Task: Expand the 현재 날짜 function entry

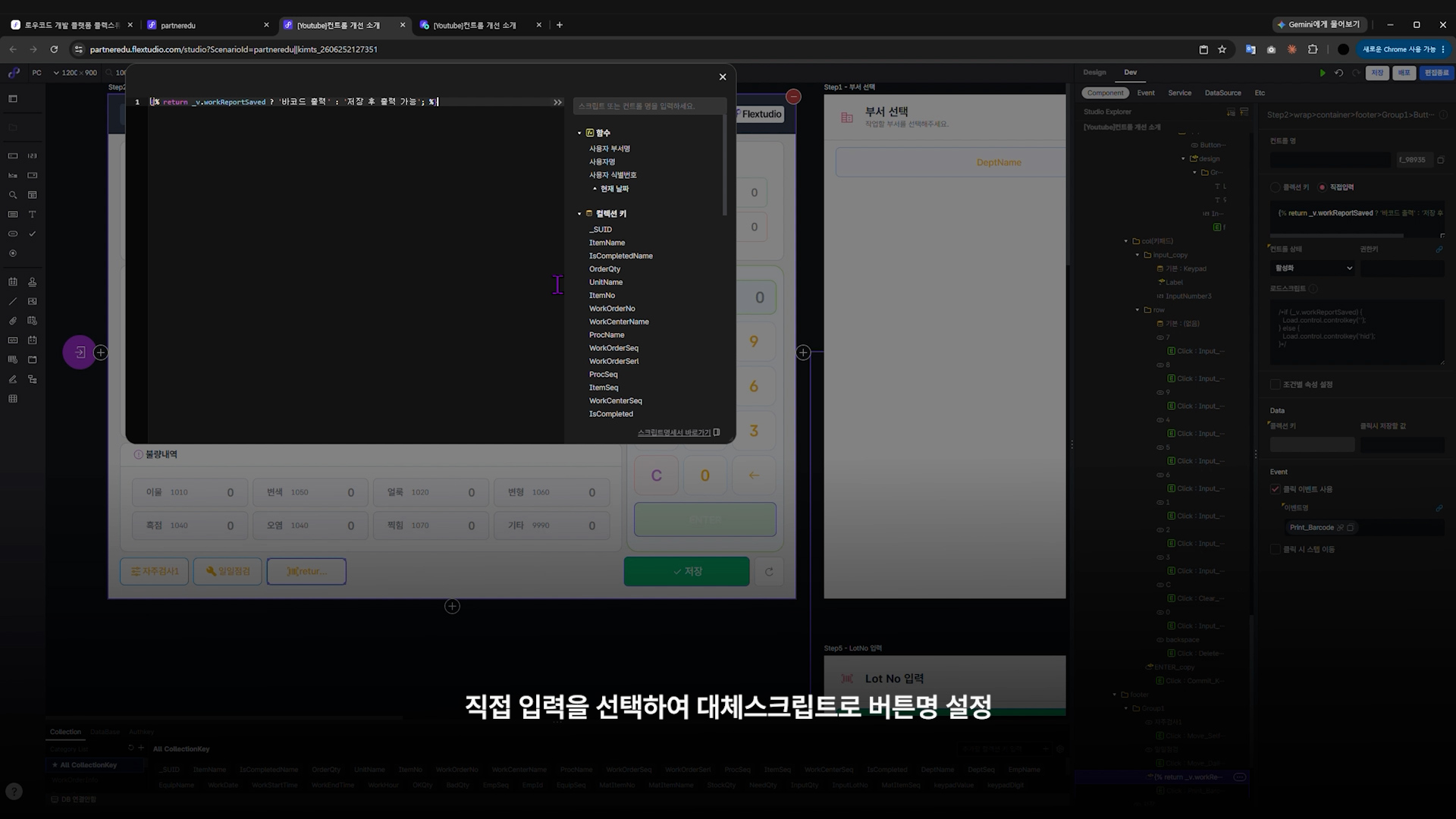Action: (x=595, y=189)
